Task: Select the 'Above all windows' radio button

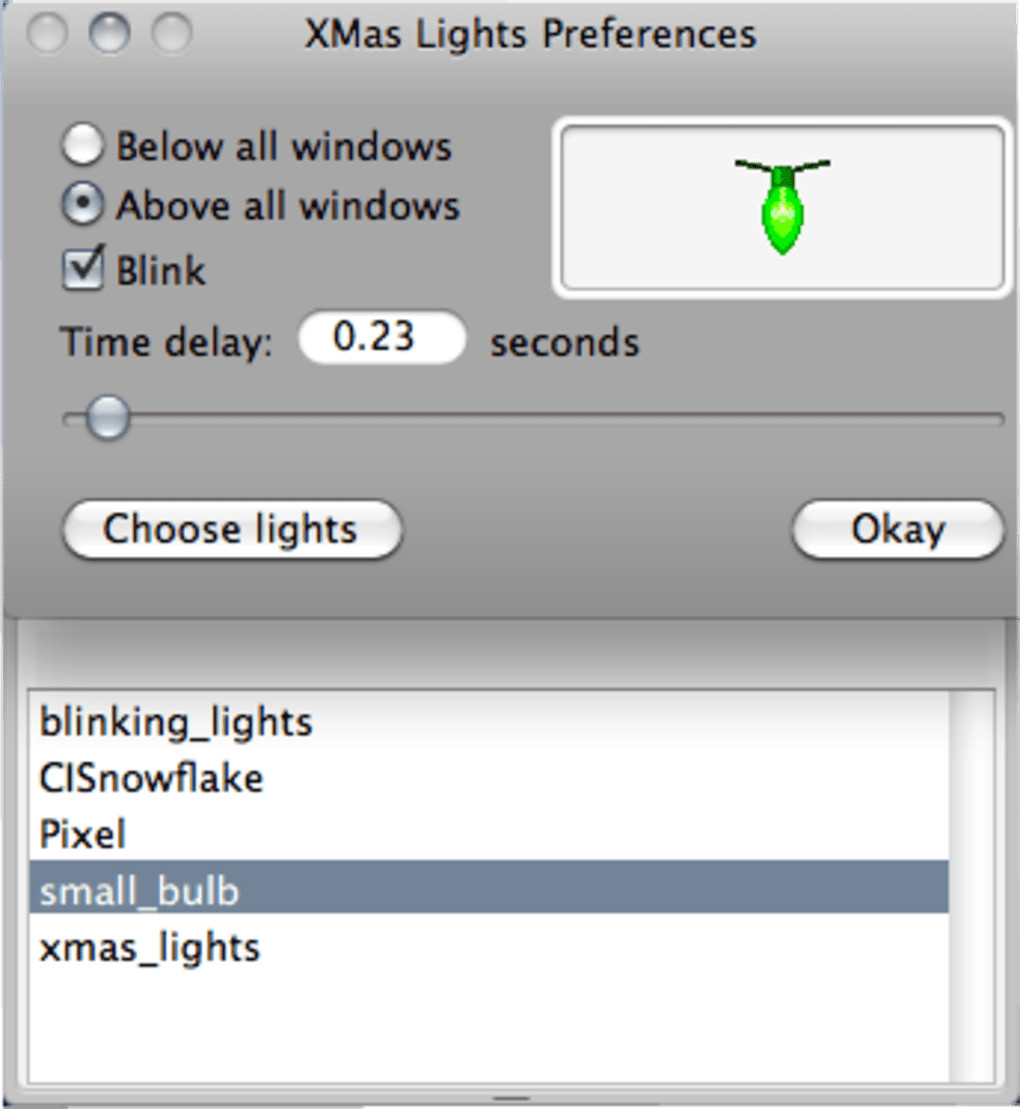Action: pyautogui.click(x=83, y=206)
